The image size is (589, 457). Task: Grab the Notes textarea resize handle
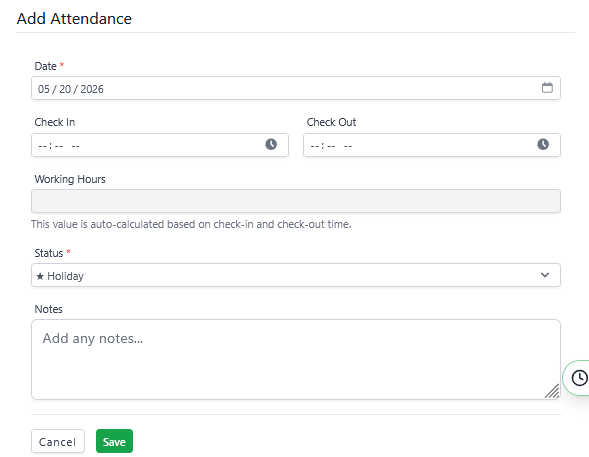(x=552, y=391)
